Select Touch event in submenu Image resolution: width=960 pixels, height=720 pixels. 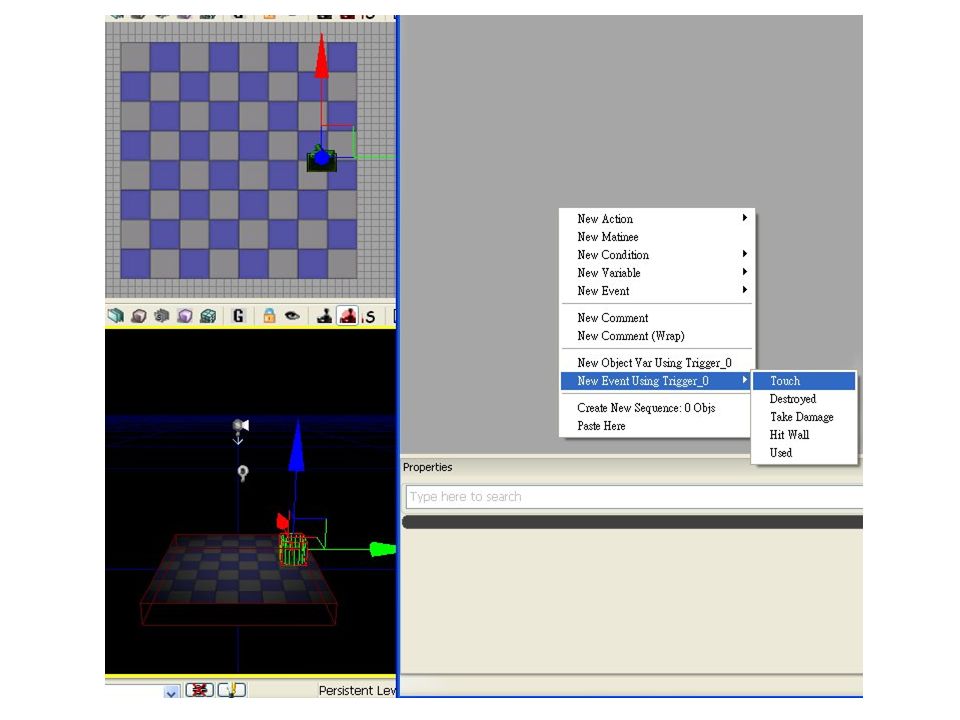point(804,381)
